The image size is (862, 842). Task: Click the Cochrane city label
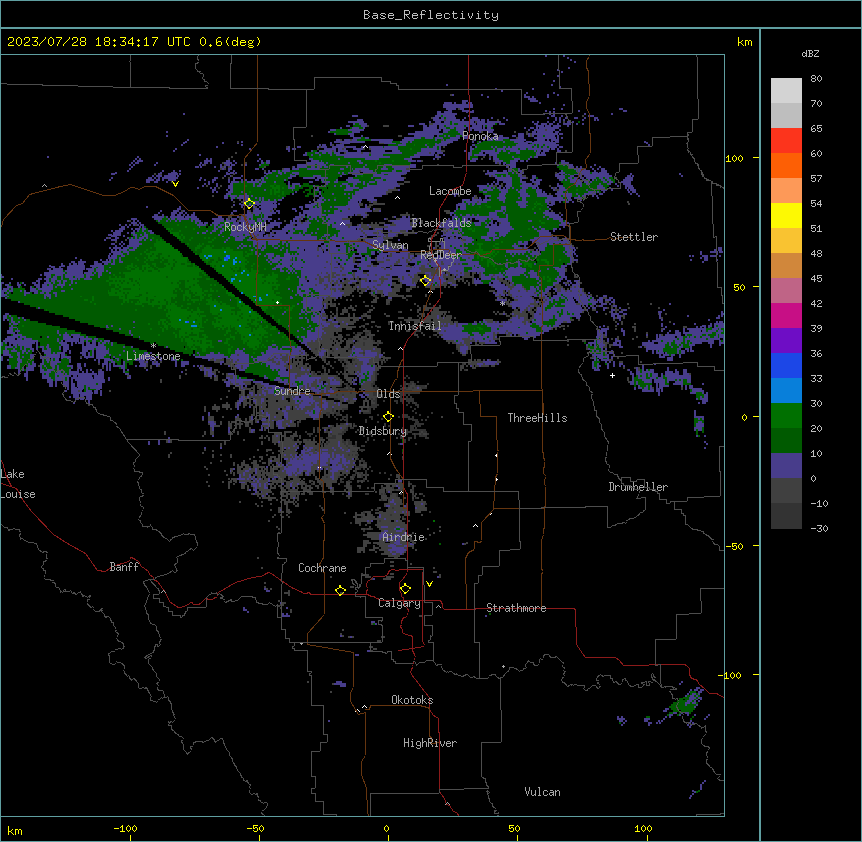[x=322, y=568]
